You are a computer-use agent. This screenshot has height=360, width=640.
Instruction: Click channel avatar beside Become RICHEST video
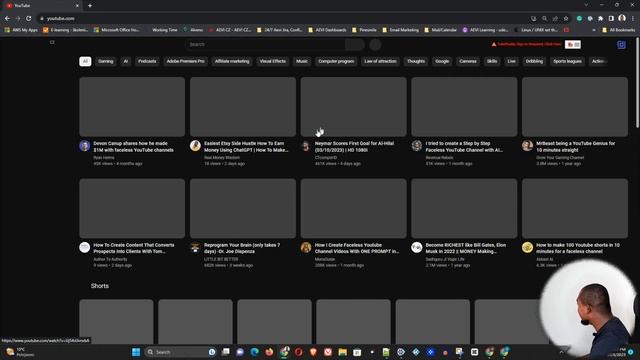(x=417, y=247)
